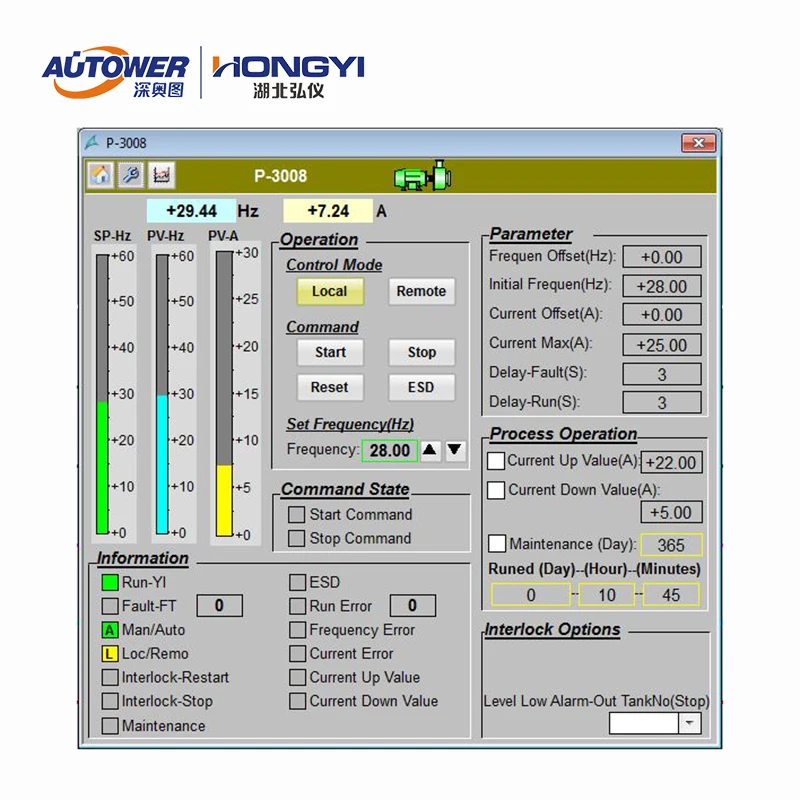Screen dimensions: 800x800
Task: Click the SP-Hz green bar gauge
Action: coord(103,394)
